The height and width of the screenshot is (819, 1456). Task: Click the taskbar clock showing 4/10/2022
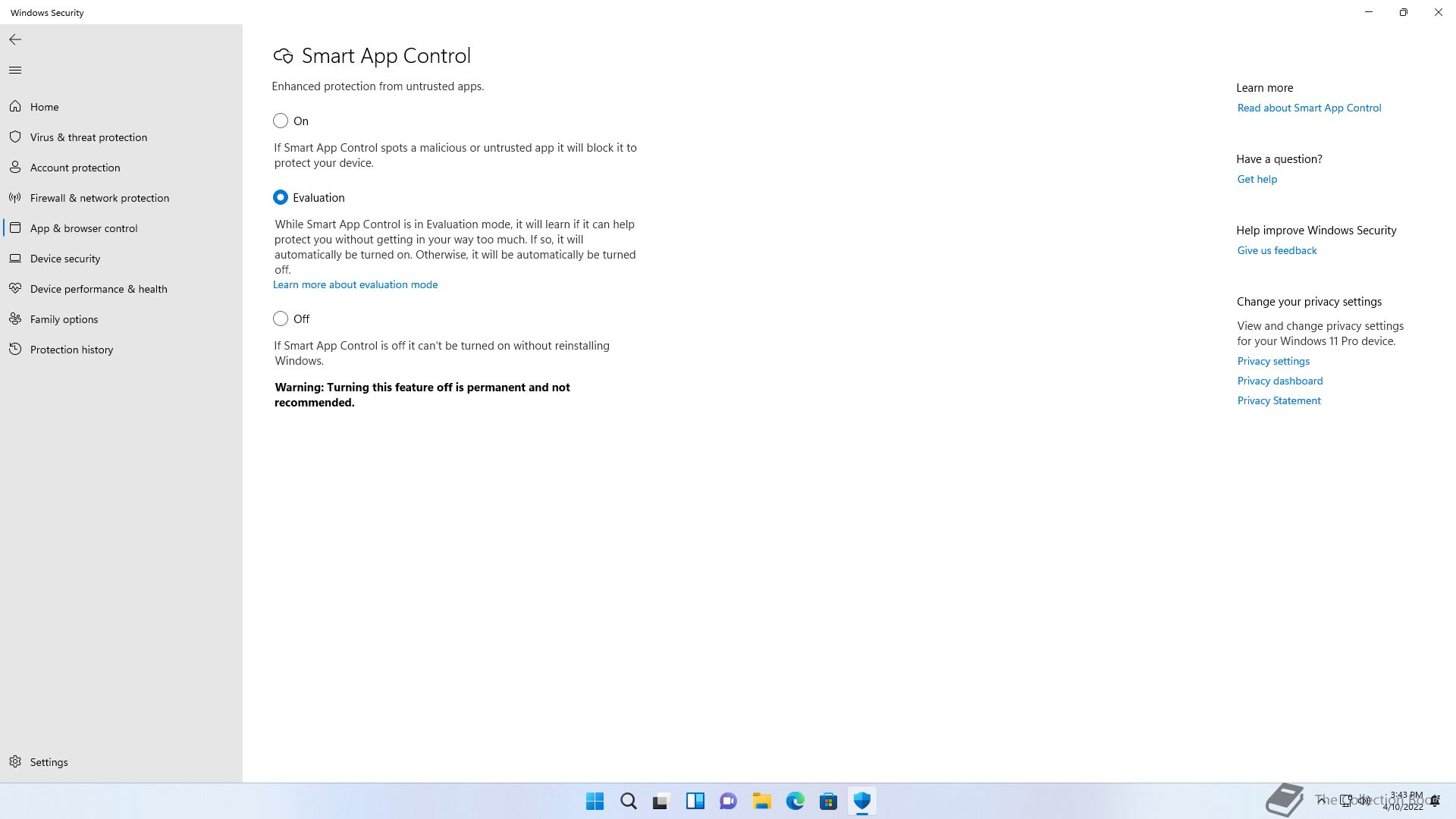tap(1404, 801)
